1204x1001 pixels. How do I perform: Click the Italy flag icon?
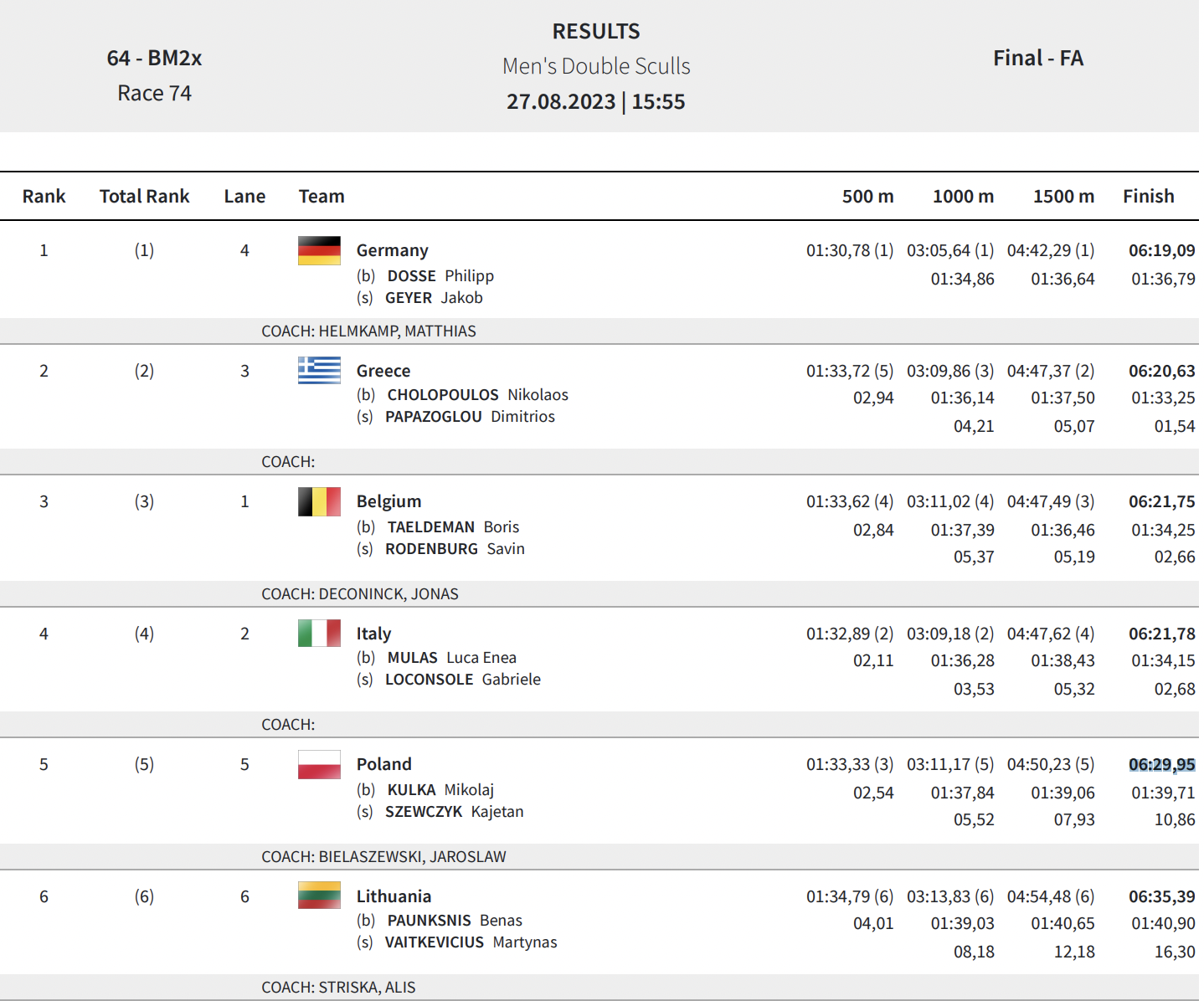[x=319, y=633]
